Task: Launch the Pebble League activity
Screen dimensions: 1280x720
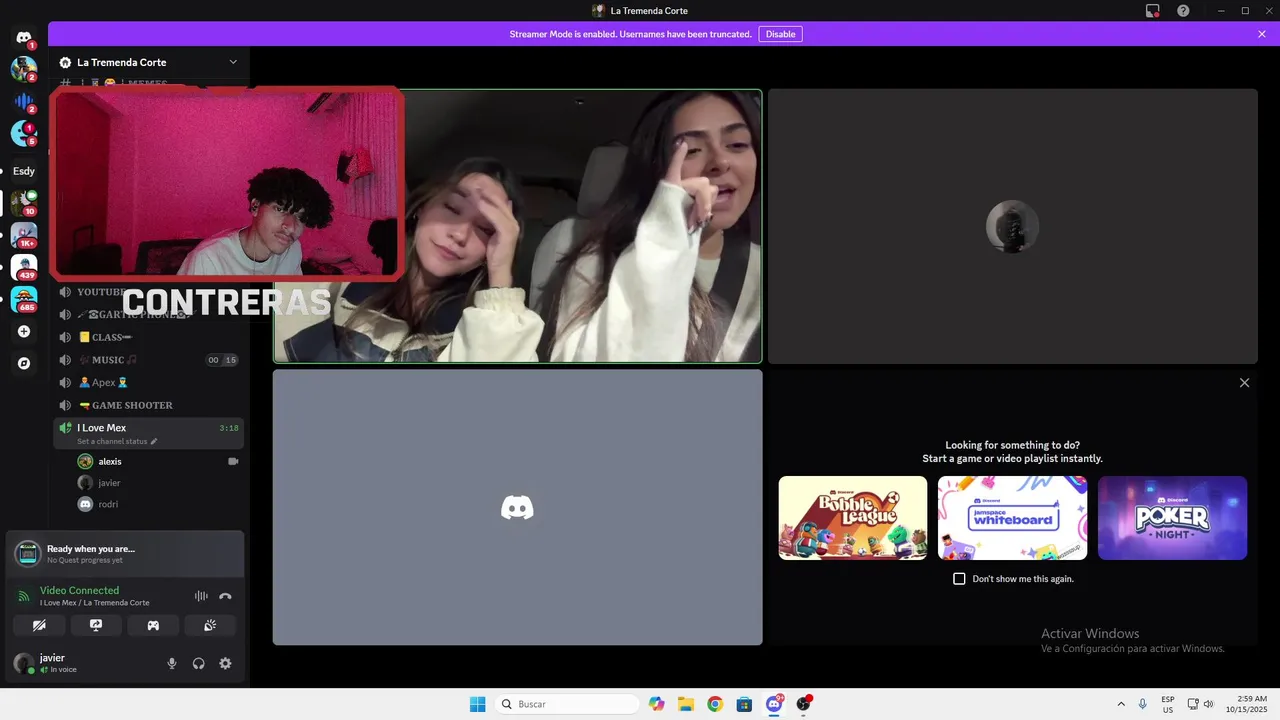Action: pos(853,518)
